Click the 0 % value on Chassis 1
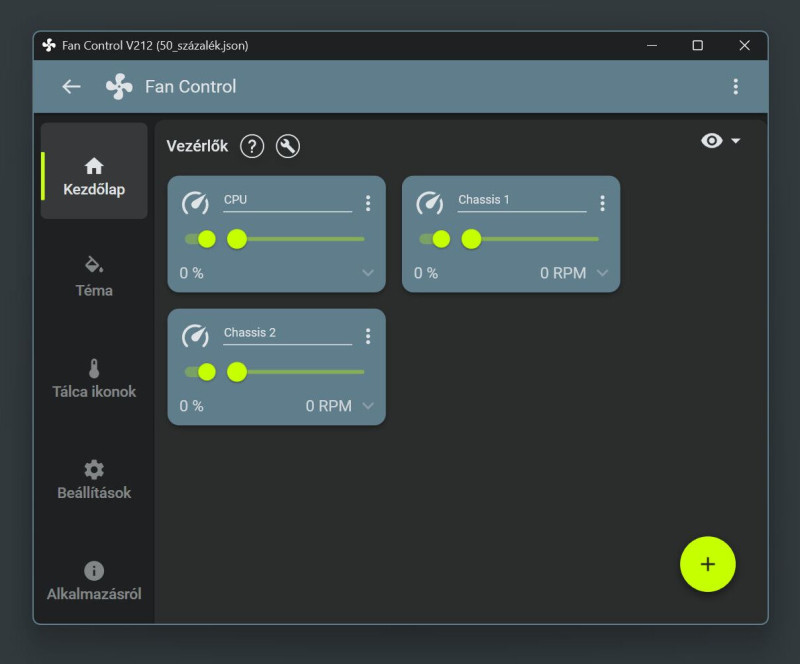800x664 pixels. tap(426, 273)
